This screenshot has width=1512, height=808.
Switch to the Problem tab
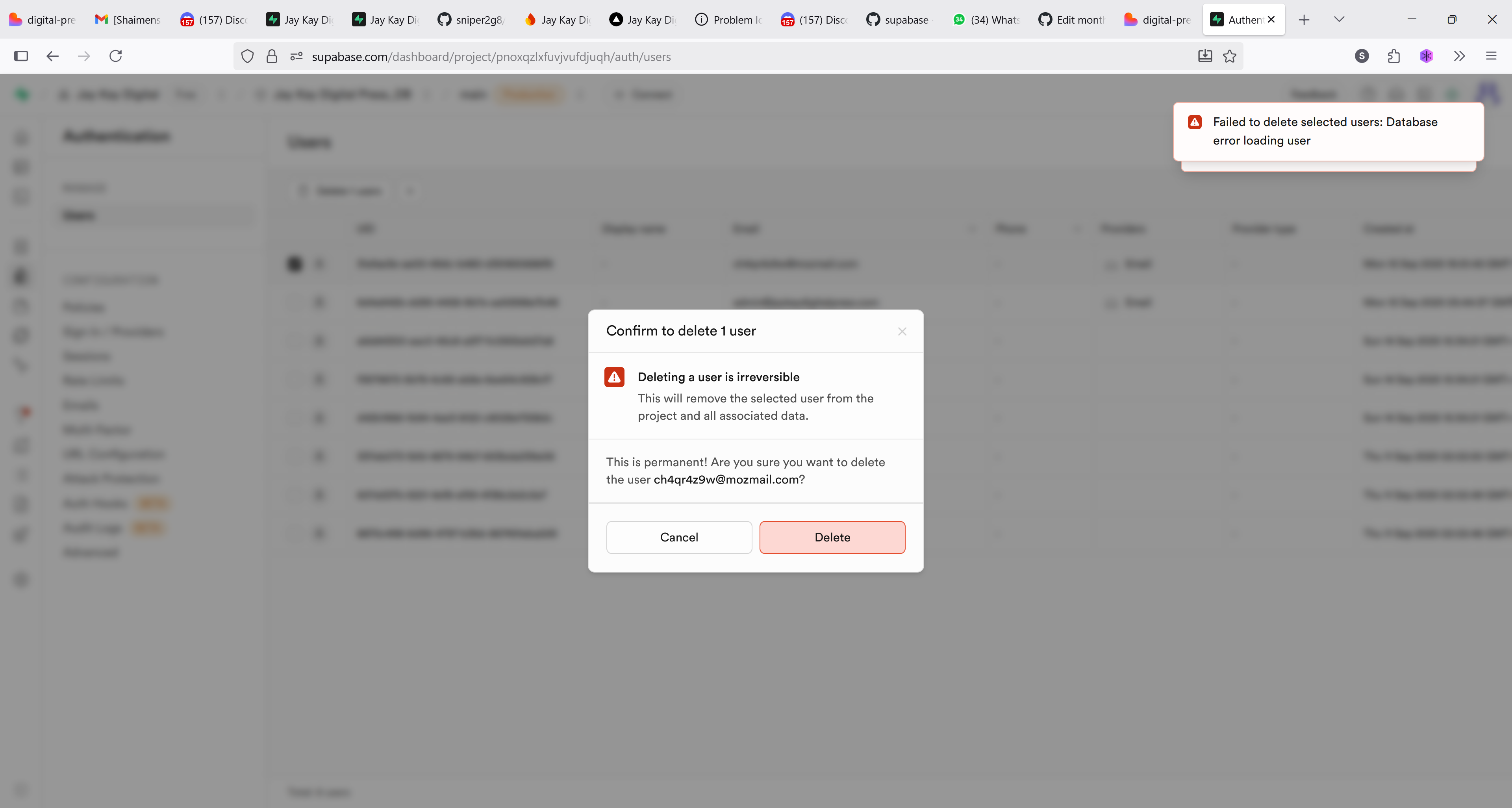(728, 19)
